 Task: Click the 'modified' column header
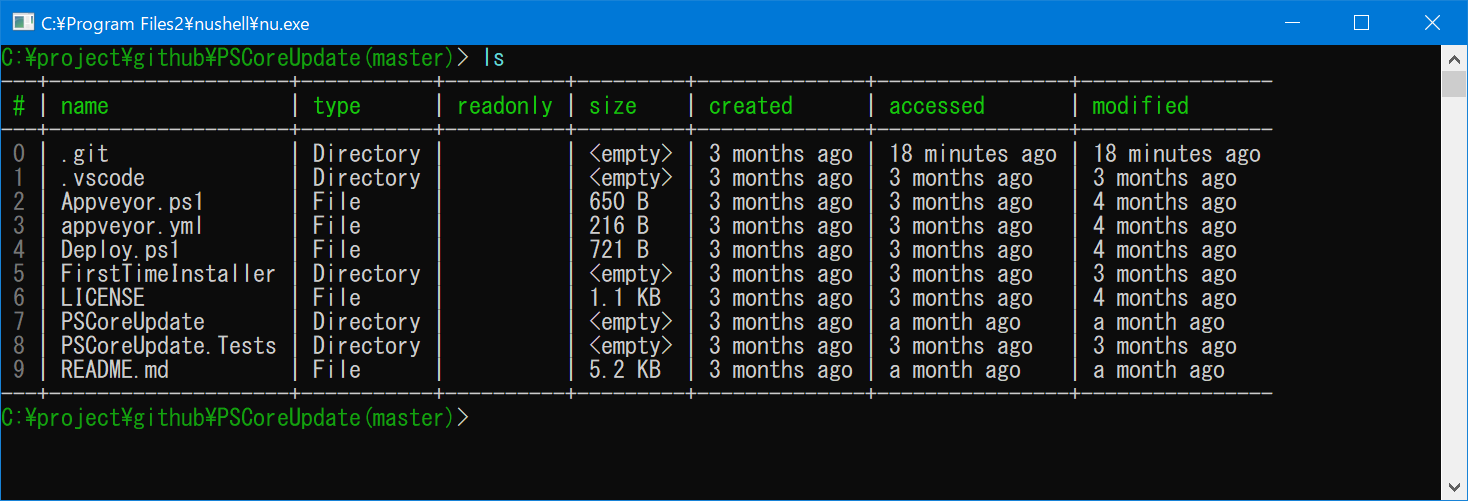click(x=1140, y=106)
